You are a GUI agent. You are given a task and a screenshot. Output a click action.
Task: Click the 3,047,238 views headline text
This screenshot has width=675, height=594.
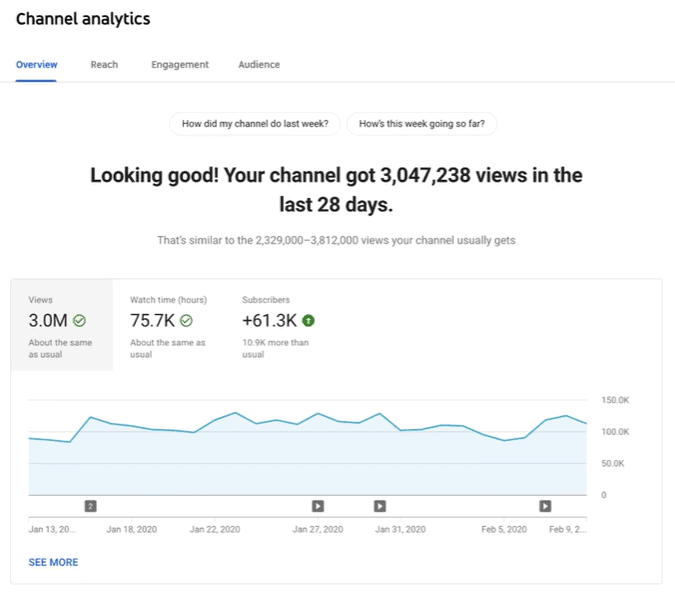coord(336,190)
